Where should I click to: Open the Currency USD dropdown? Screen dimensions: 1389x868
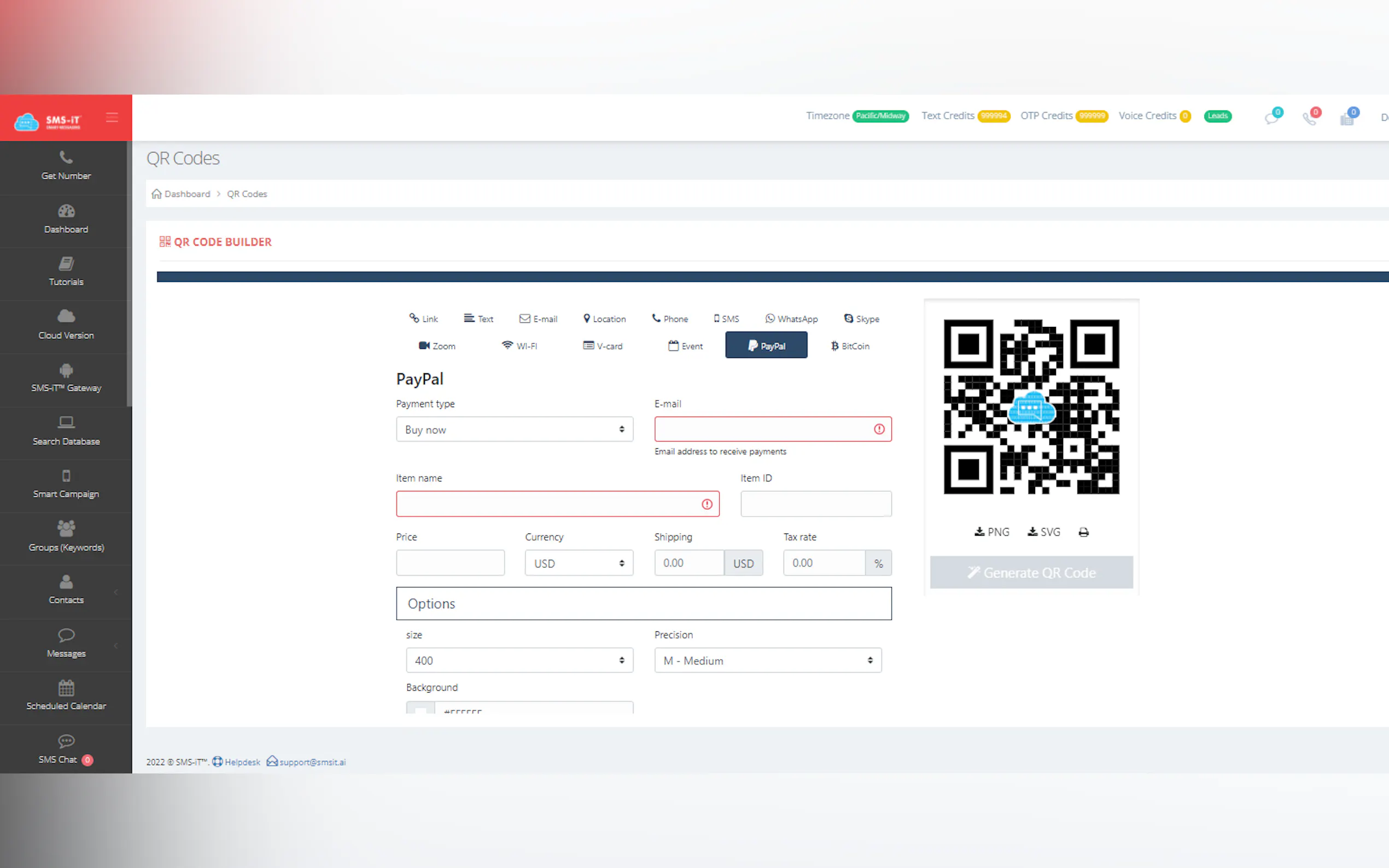tap(578, 563)
